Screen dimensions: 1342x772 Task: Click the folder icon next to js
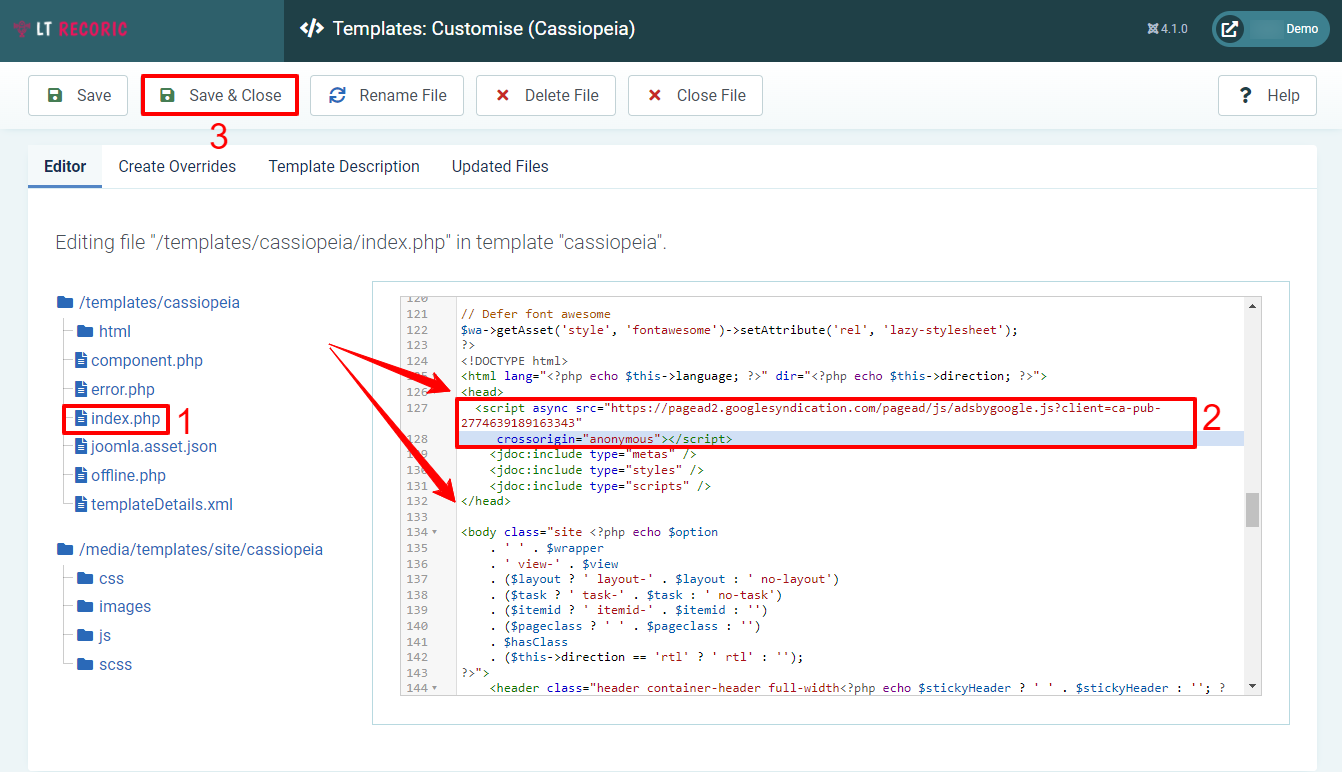[85, 635]
